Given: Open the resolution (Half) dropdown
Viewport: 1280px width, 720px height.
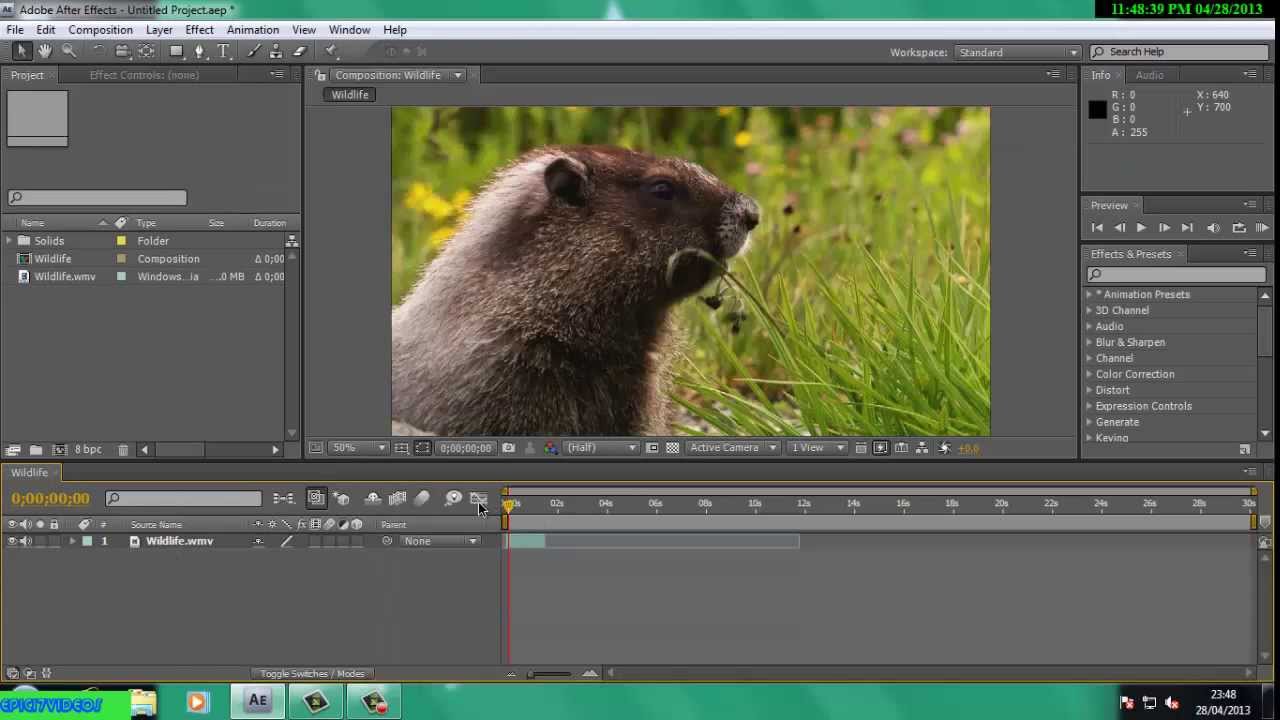Looking at the screenshot, I should point(601,448).
